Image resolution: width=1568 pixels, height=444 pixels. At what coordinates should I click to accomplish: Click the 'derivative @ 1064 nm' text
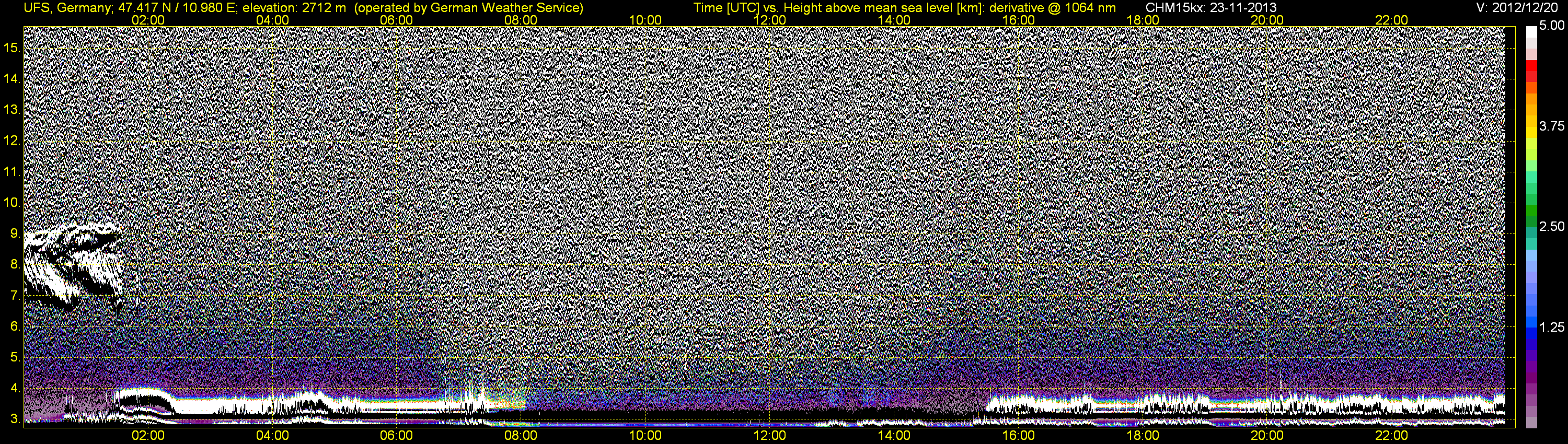click(x=1053, y=8)
